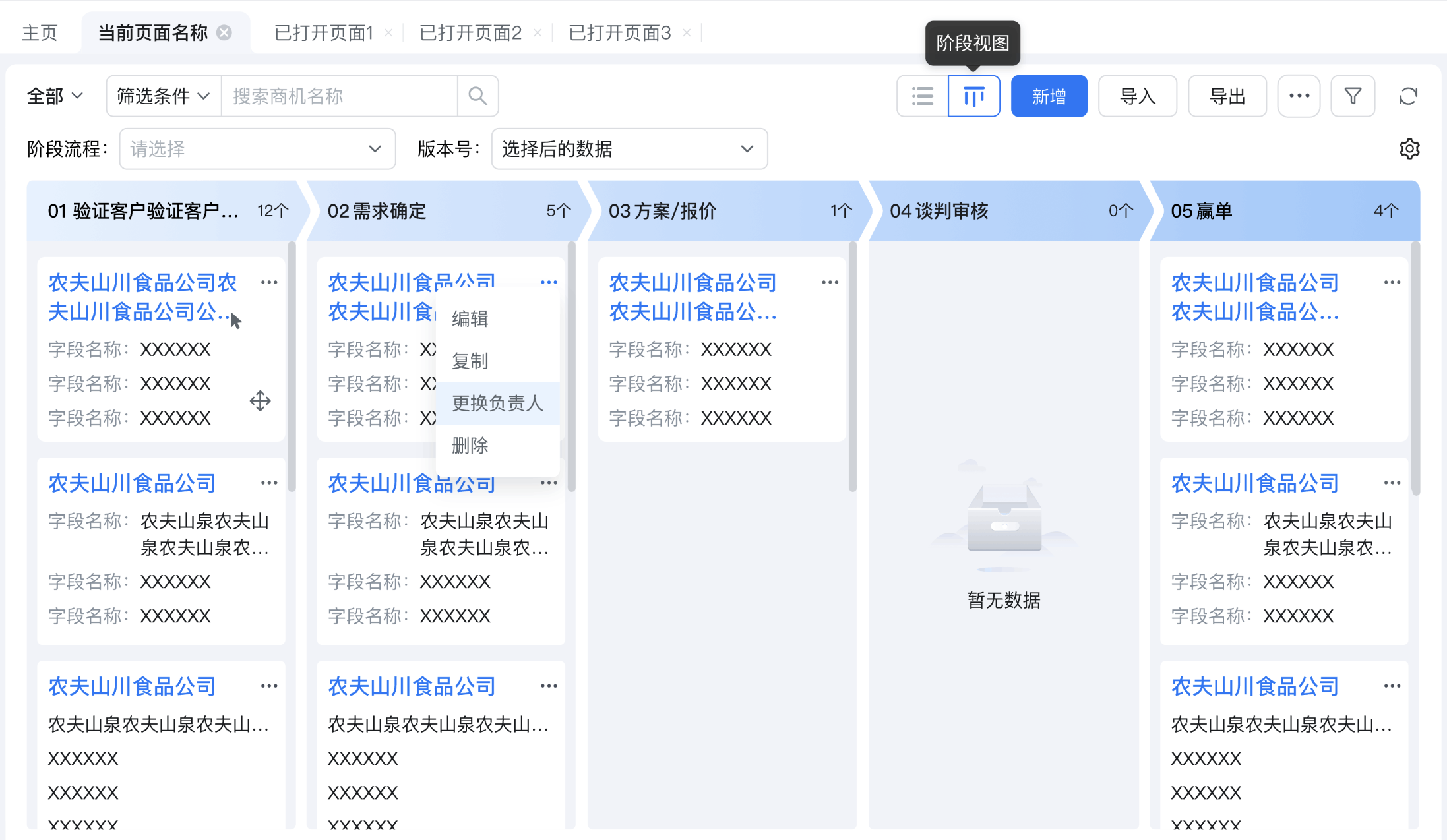Switch to list view icon
1447x840 pixels.
point(922,96)
